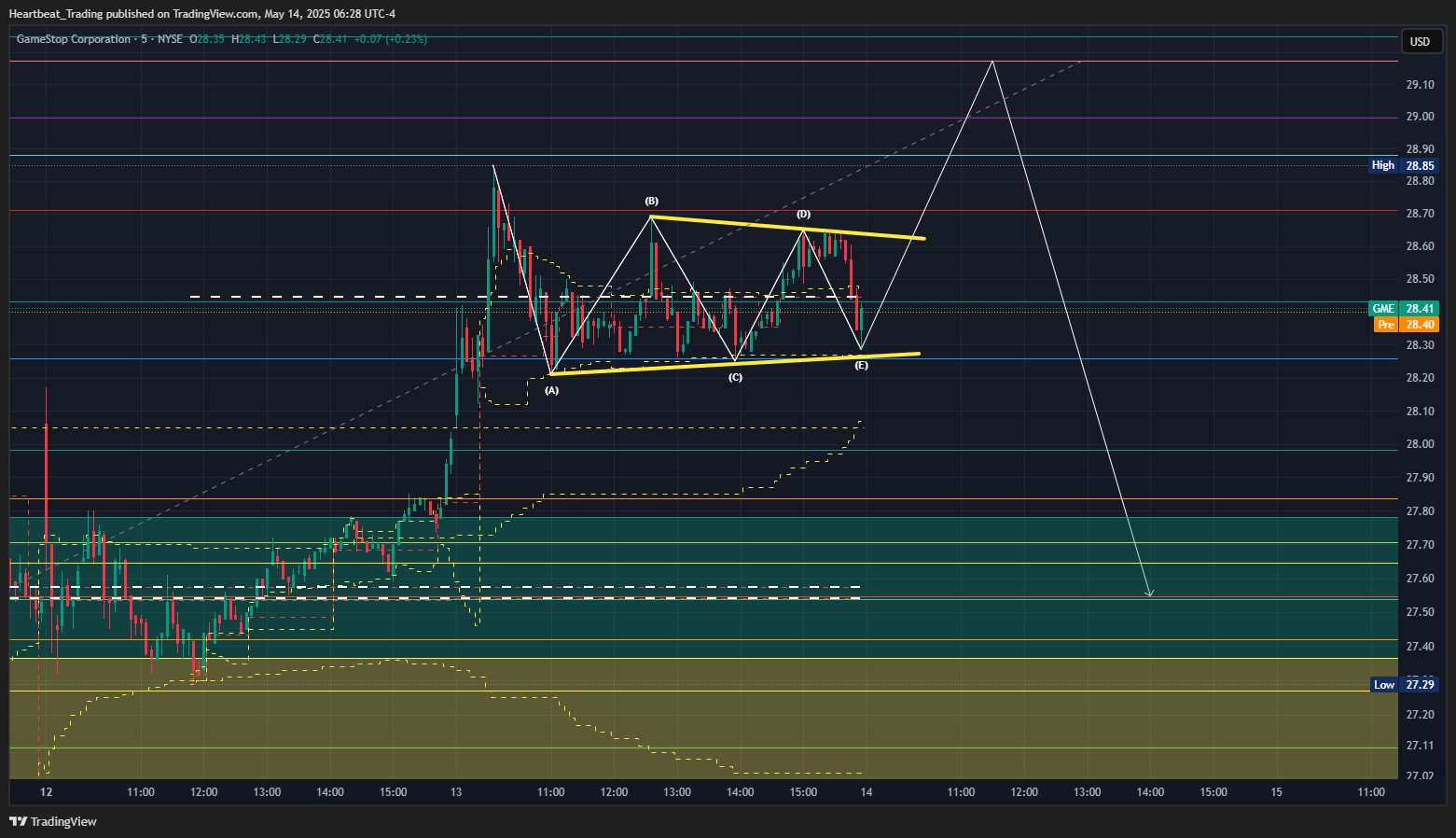Click the 27.70 price axis label

(x=1420, y=545)
